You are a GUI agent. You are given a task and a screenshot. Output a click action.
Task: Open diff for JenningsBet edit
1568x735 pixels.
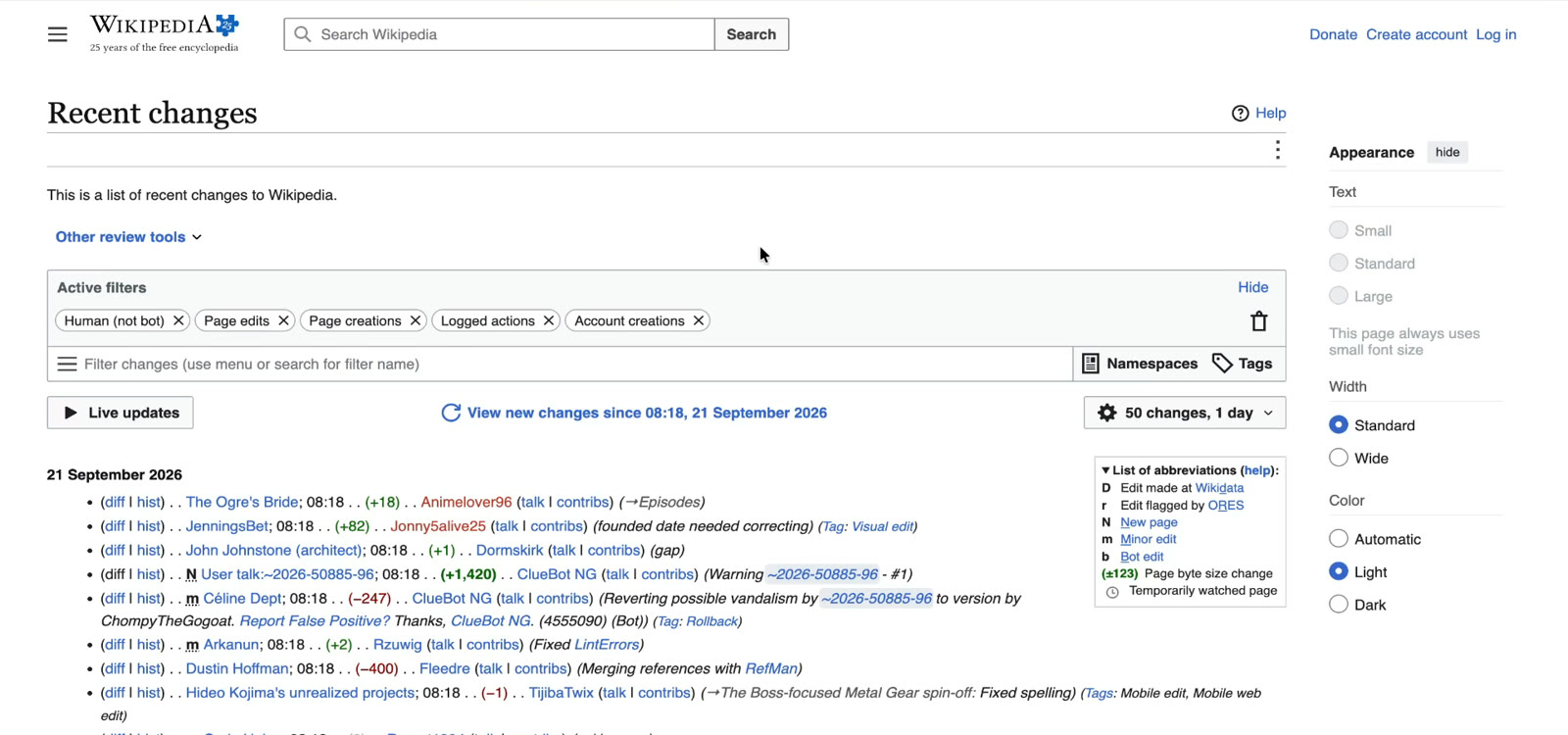click(115, 526)
